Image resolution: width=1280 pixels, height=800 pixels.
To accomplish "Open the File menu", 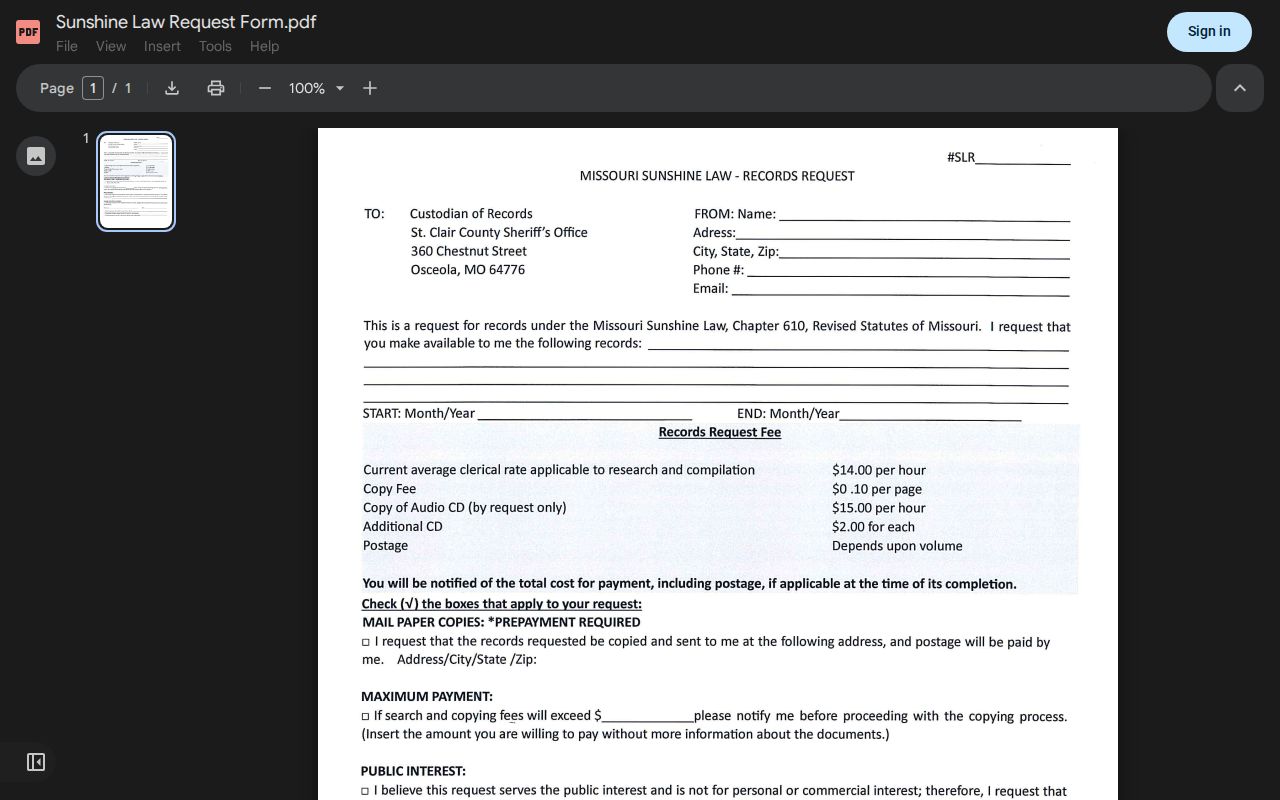I will tap(67, 46).
